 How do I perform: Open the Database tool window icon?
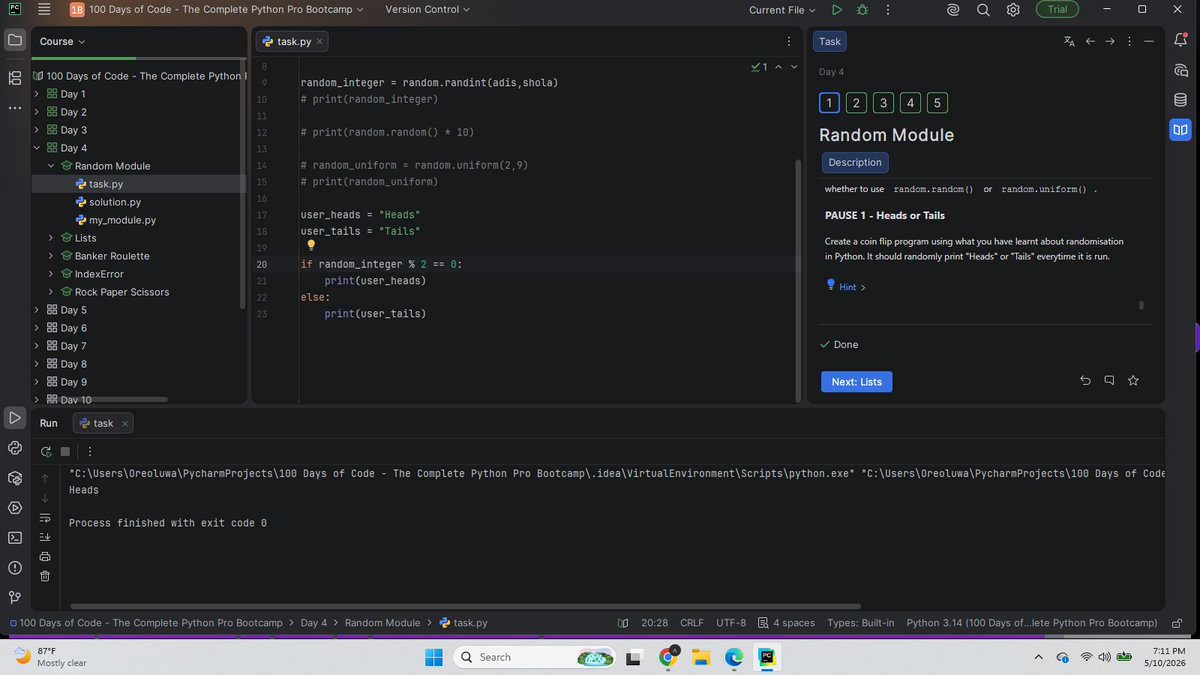coord(1181,100)
